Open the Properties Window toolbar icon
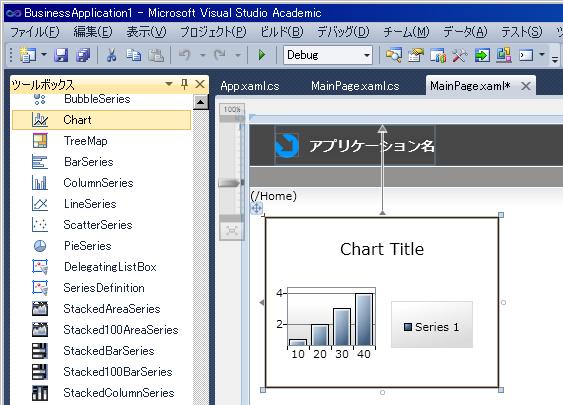 tap(438, 55)
